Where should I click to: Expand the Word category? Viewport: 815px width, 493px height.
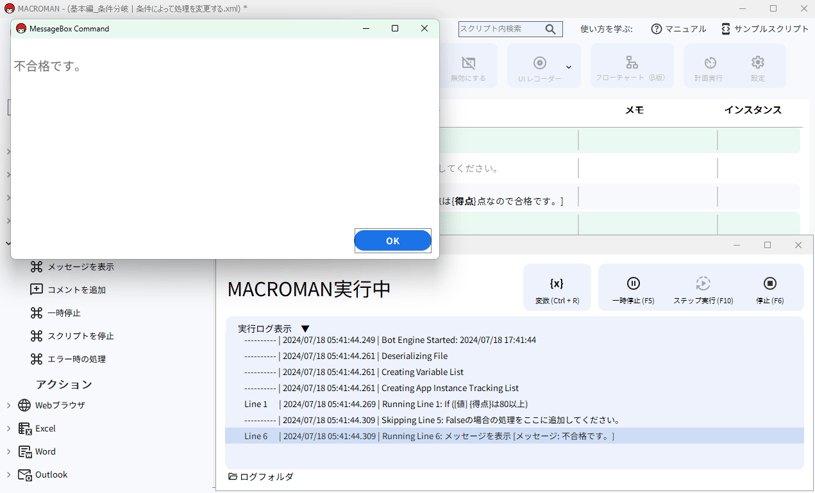8,451
